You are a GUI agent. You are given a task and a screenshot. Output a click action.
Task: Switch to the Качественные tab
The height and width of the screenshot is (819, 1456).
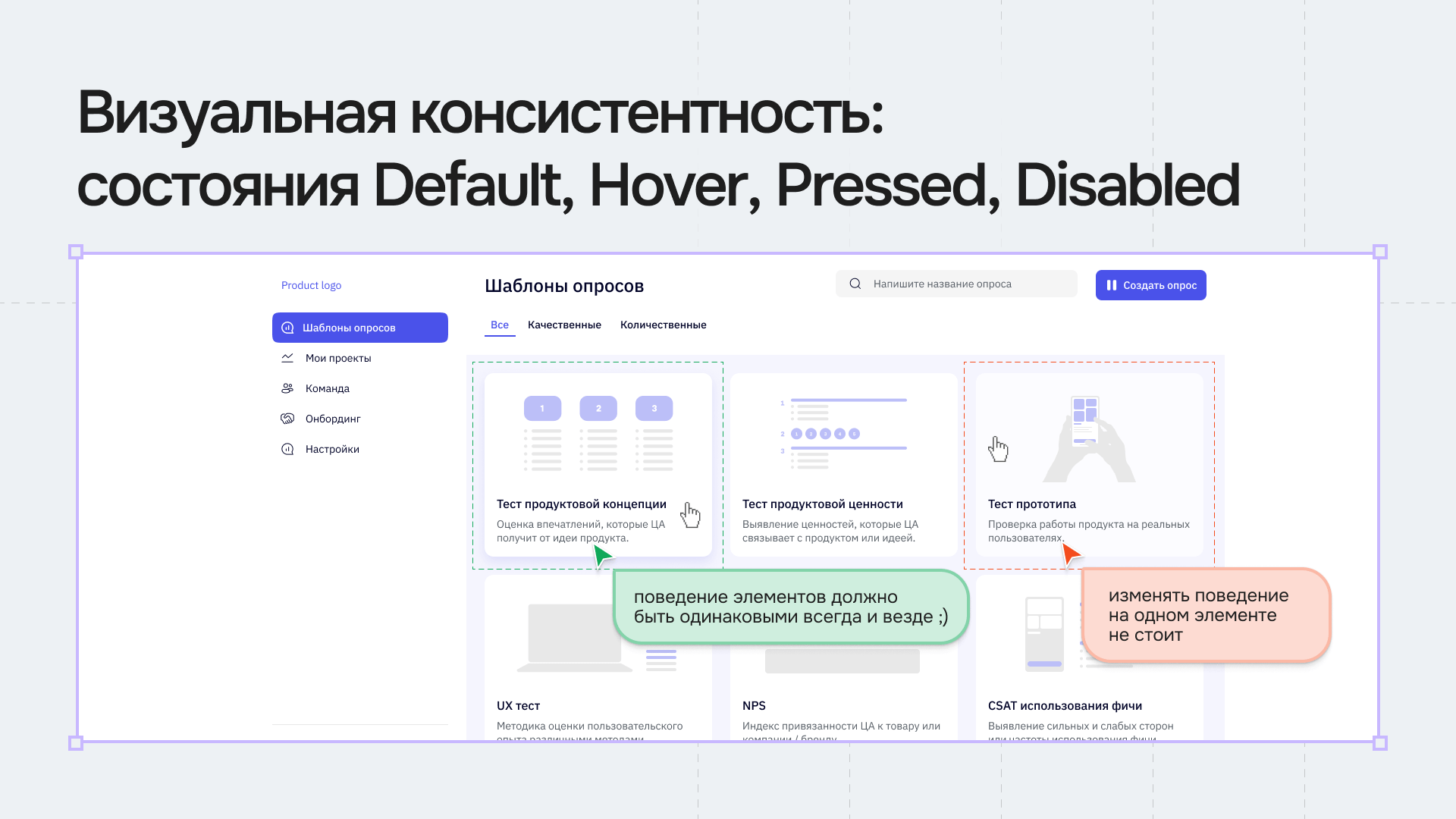[x=565, y=325]
